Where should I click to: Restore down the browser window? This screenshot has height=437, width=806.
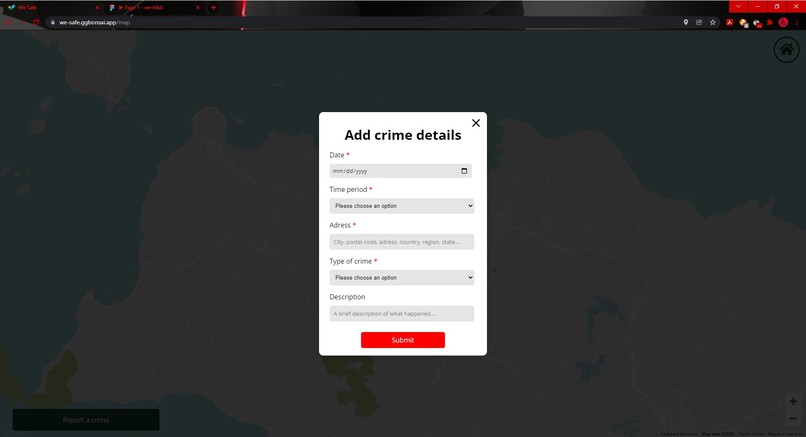pyautogui.click(x=777, y=6)
